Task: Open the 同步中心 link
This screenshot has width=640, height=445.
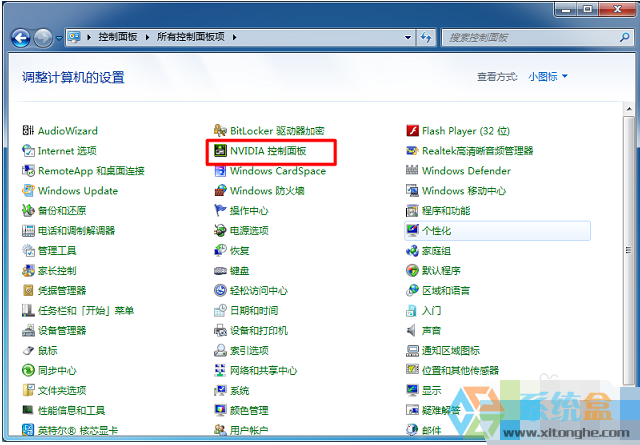Action: 57,371
